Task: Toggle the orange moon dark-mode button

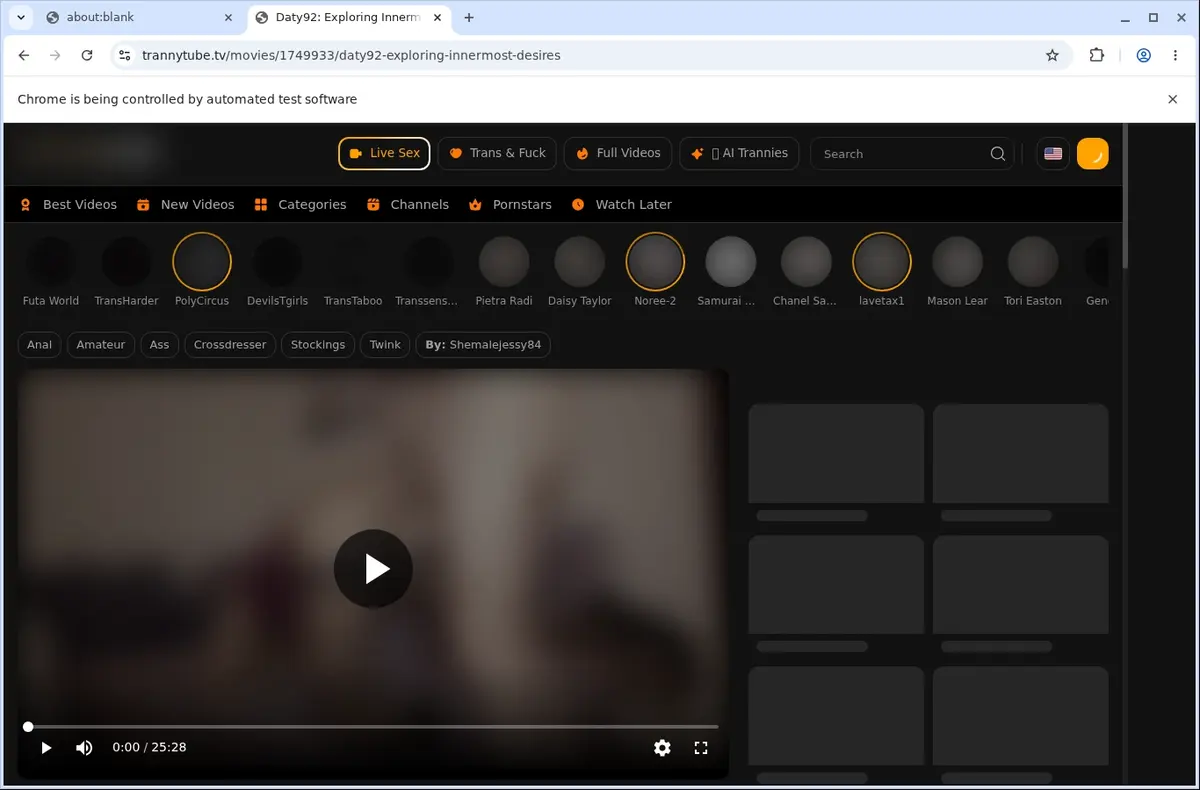Action: [x=1093, y=154]
